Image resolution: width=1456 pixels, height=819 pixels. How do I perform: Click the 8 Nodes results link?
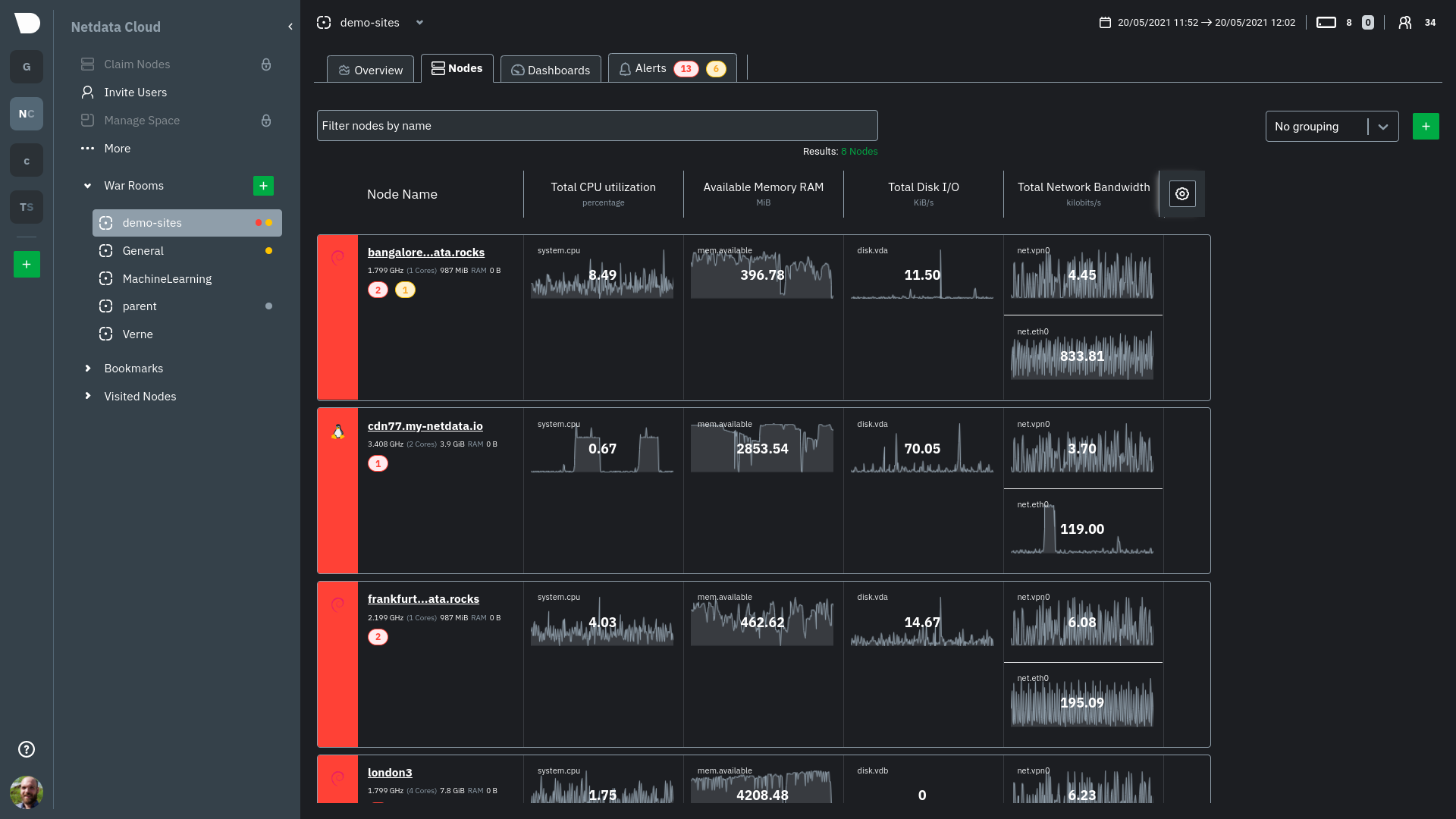[859, 152]
